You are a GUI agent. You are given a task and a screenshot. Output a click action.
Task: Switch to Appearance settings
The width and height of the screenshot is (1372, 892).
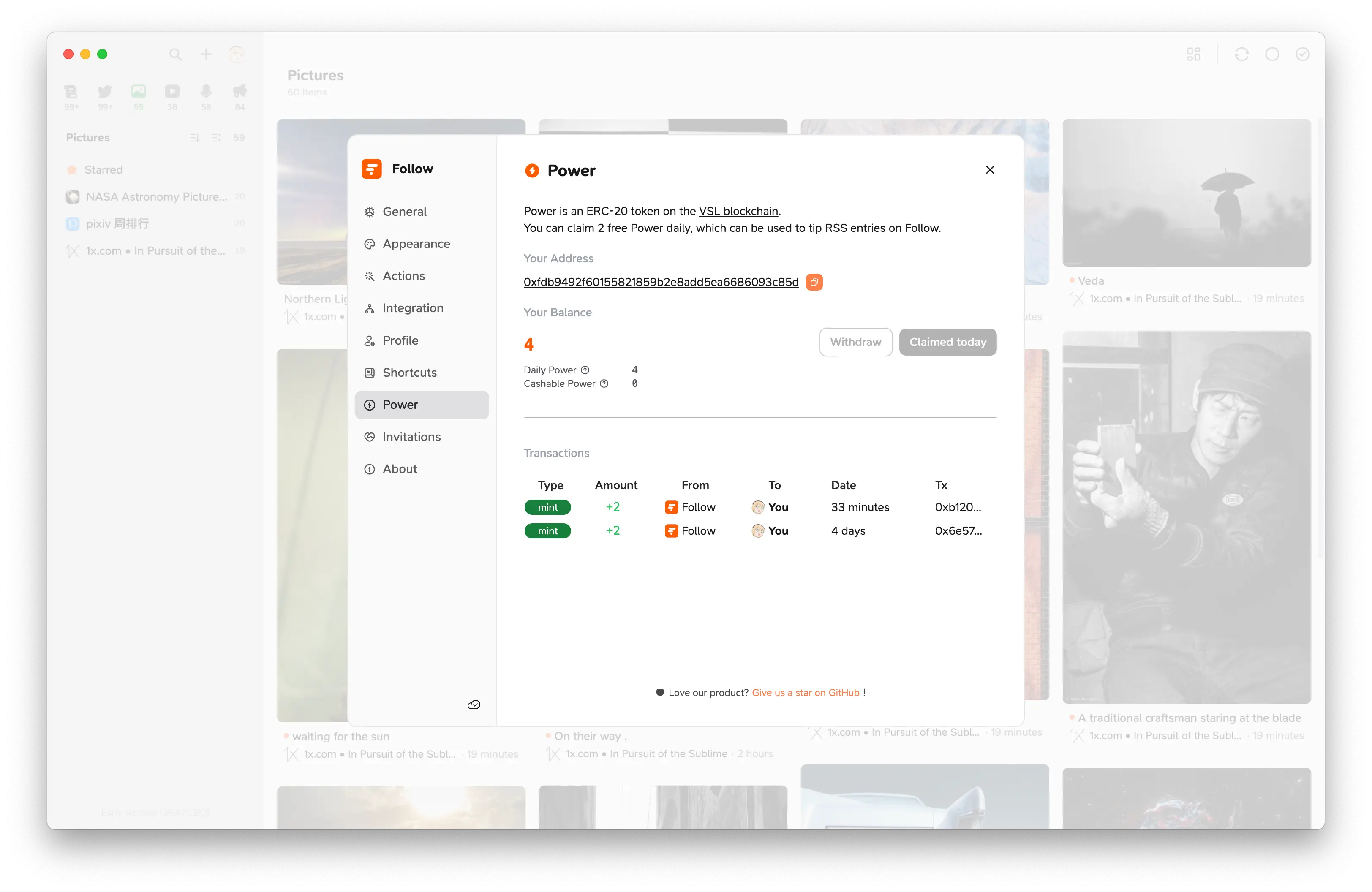pyautogui.click(x=416, y=244)
